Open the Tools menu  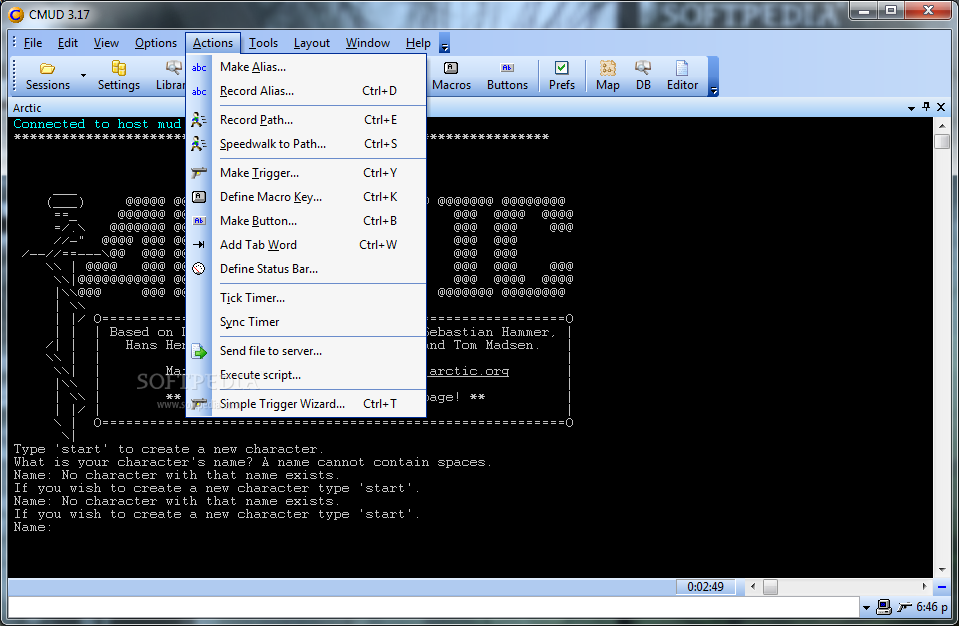pos(263,43)
